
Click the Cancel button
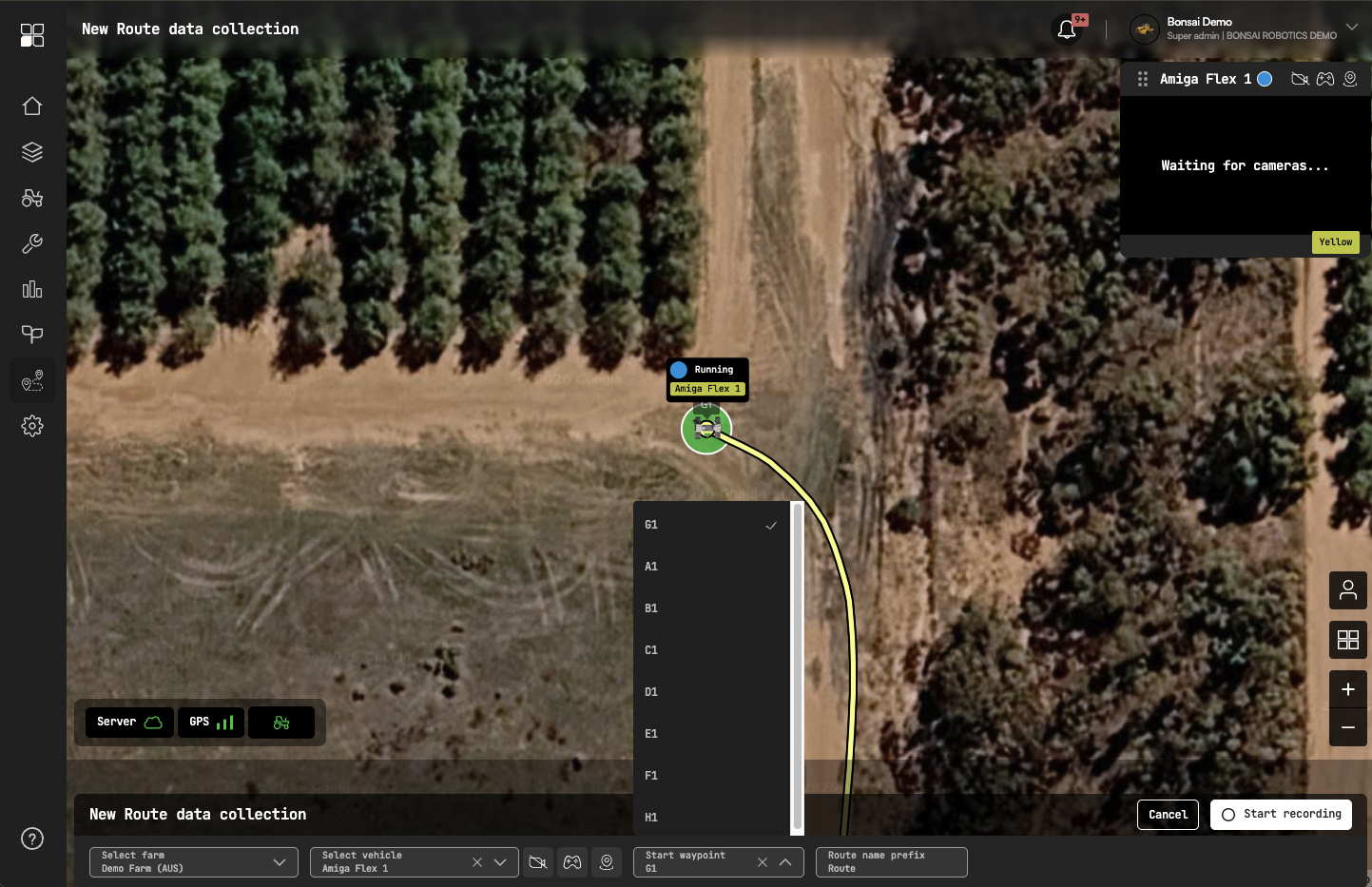point(1168,815)
